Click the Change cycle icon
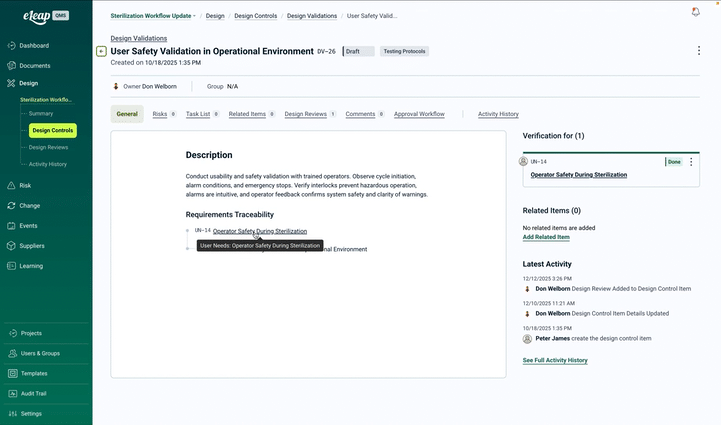The width and height of the screenshot is (721, 425). (x=11, y=206)
